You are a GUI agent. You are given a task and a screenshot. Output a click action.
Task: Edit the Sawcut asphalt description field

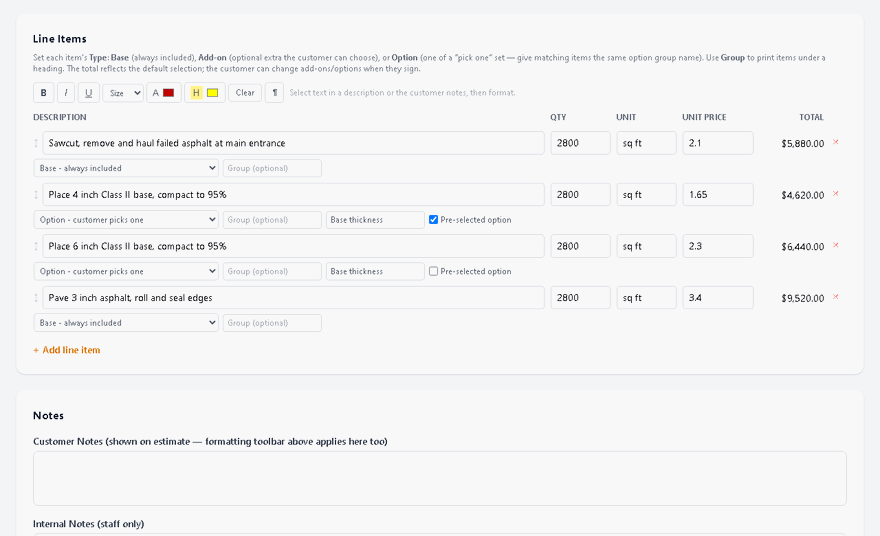294,143
